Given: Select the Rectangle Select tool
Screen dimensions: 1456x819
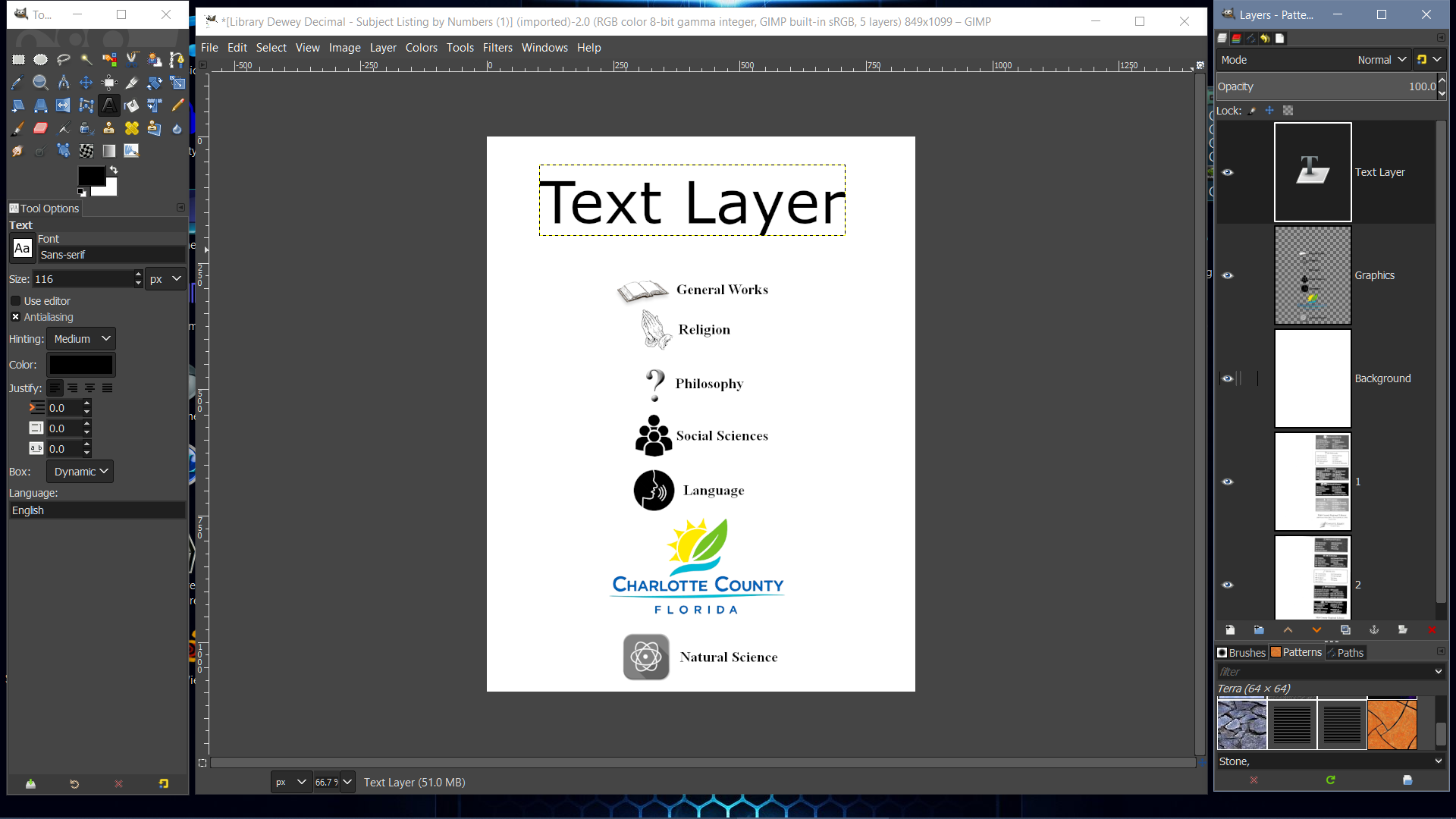Looking at the screenshot, I should pos(18,59).
